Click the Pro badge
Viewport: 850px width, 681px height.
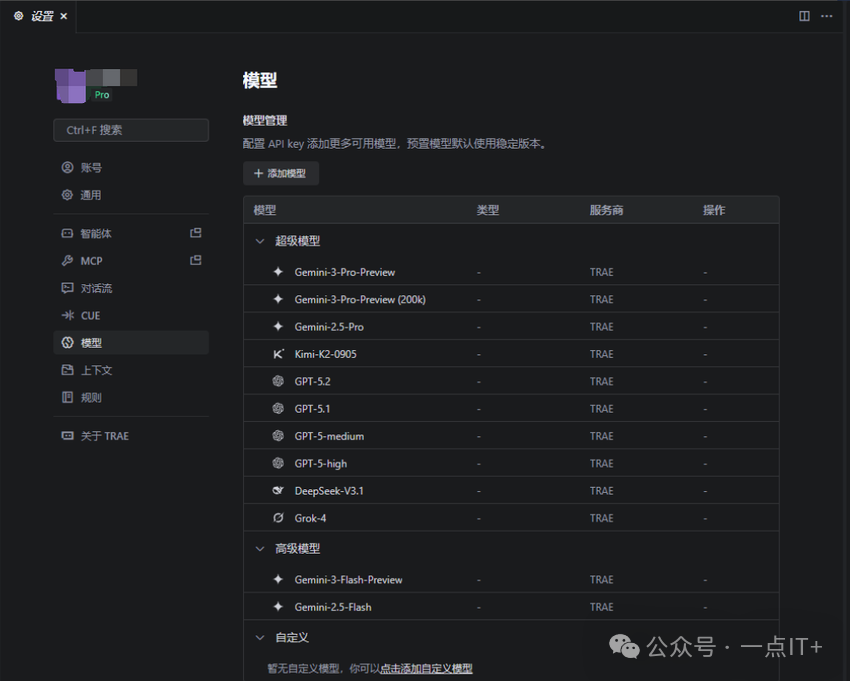coord(102,95)
